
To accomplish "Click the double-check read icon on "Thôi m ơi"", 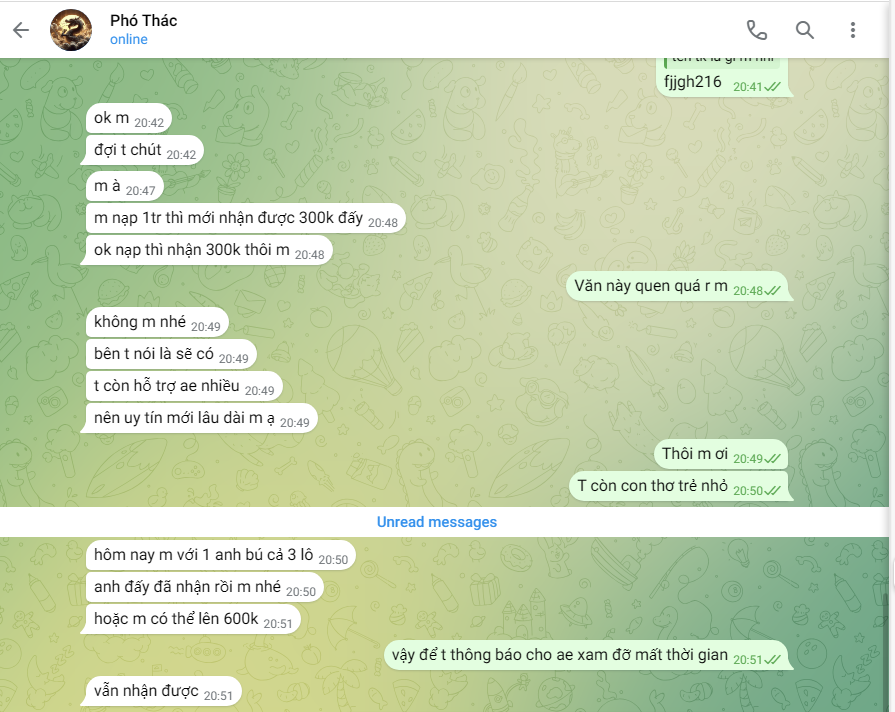I will (x=772, y=458).
